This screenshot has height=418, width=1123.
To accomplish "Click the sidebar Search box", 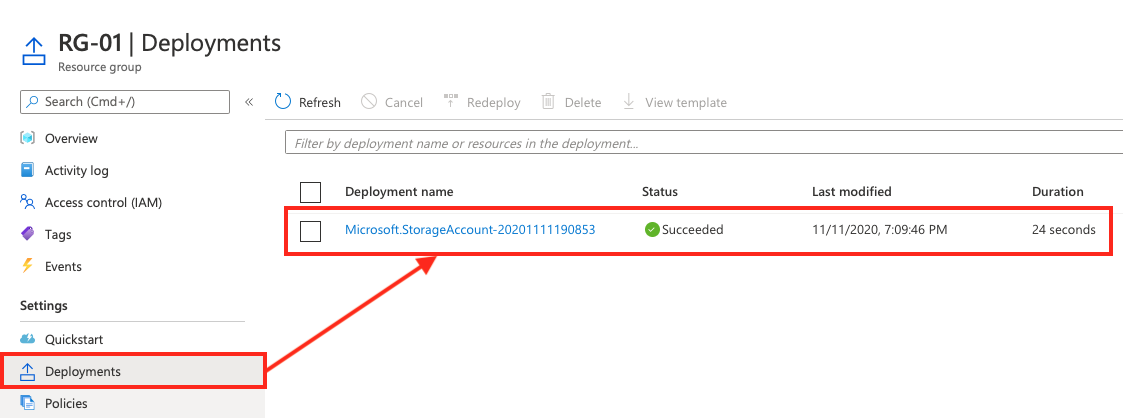I will coord(125,102).
